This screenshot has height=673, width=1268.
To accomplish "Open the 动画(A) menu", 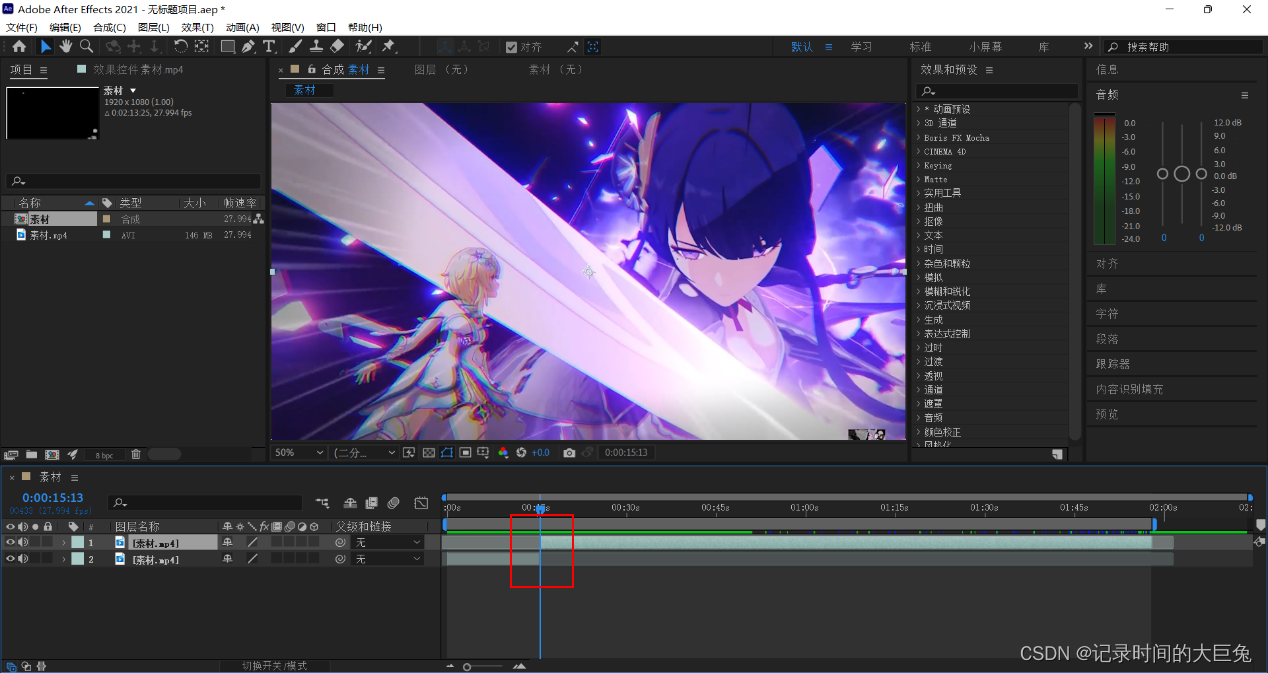I will coord(242,28).
